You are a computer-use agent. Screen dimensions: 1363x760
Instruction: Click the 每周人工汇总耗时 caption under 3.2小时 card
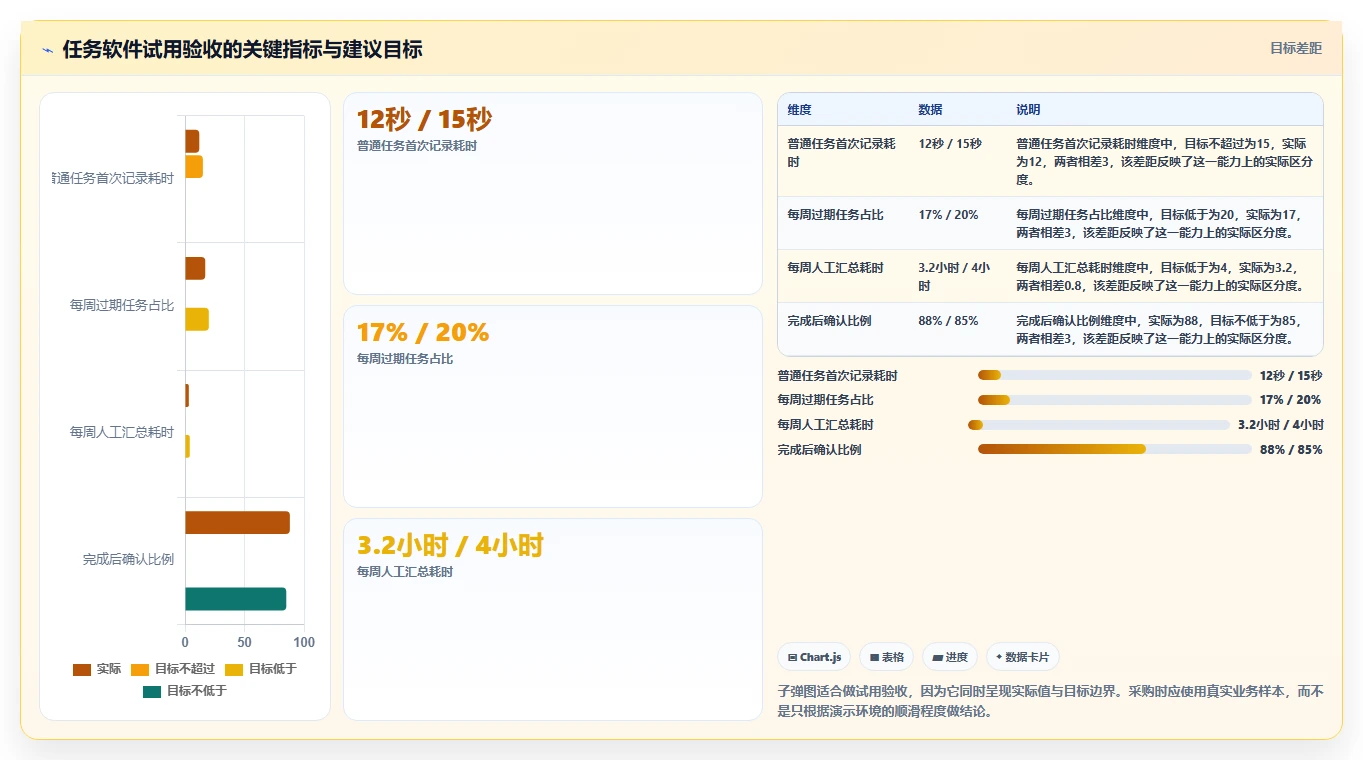405,572
